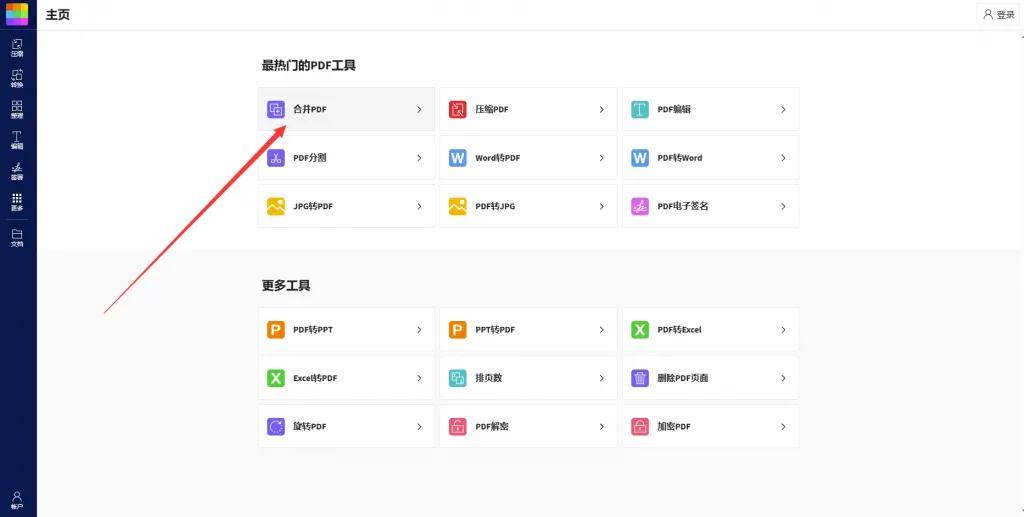This screenshot has height=517, width=1024.
Task: Click the JPG转PDF image icon
Action: tap(276, 206)
